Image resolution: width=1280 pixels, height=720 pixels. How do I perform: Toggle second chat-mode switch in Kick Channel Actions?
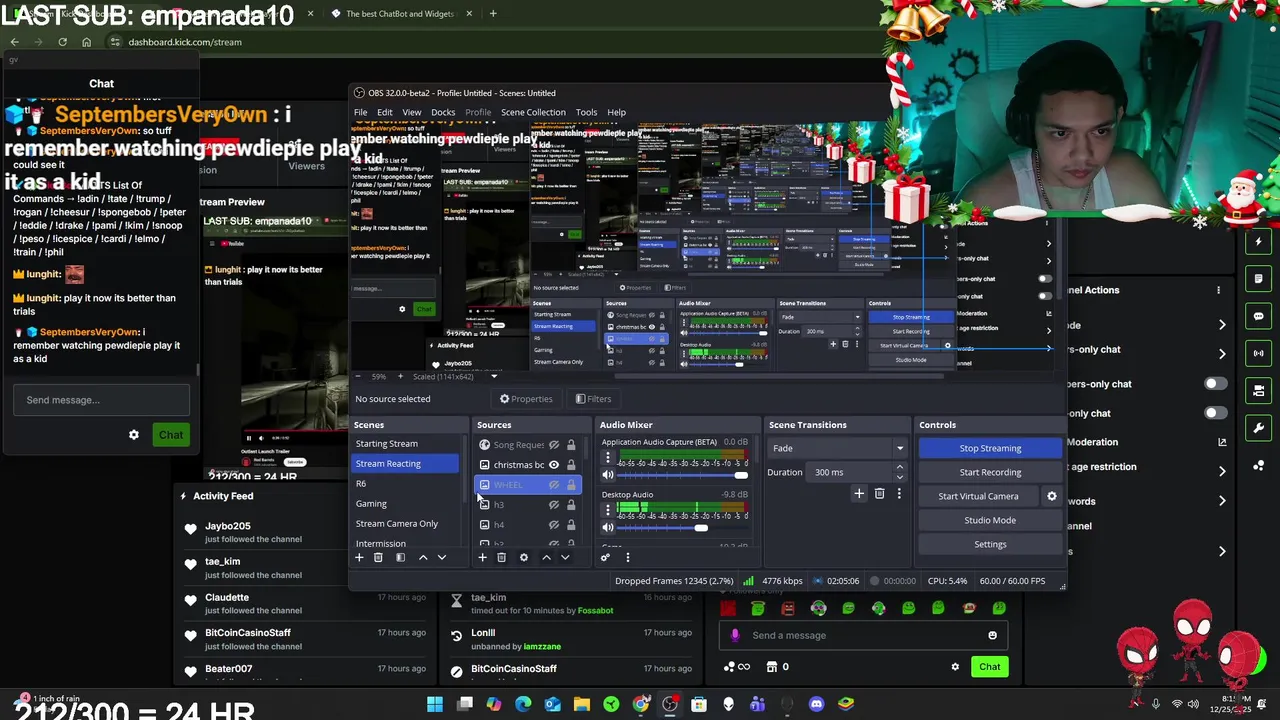pos(1215,413)
